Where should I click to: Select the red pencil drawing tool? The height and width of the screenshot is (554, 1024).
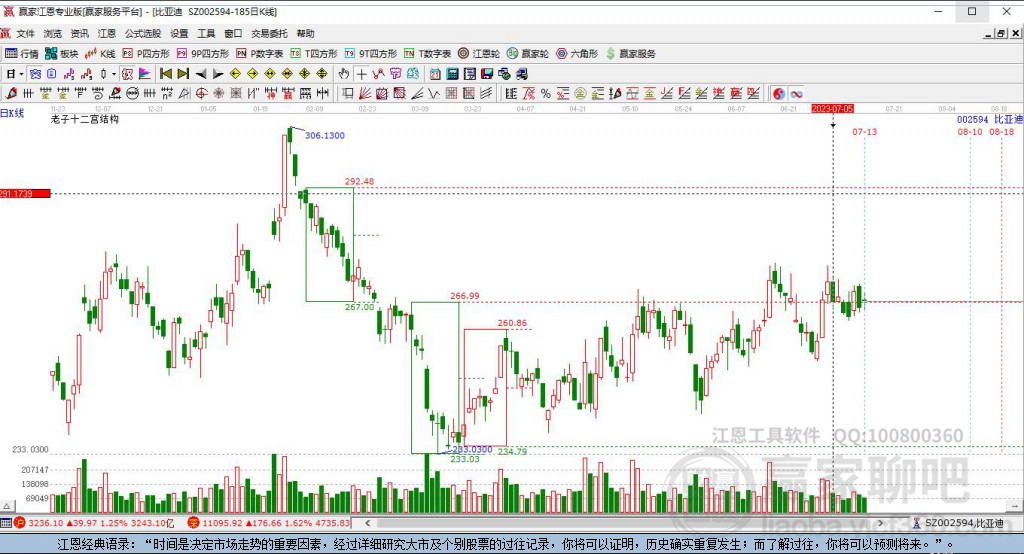(11, 93)
